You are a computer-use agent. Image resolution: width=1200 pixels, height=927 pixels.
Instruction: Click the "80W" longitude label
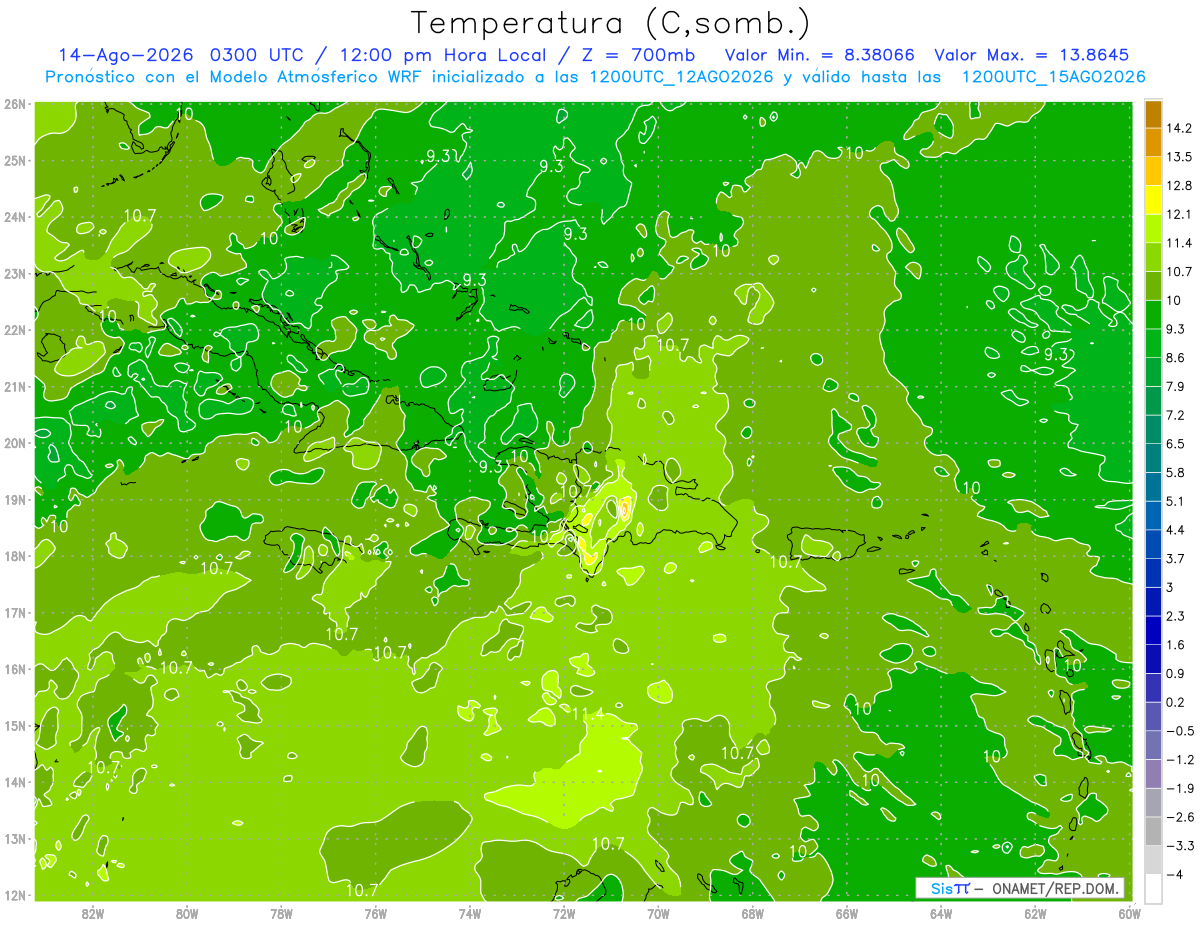(187, 913)
